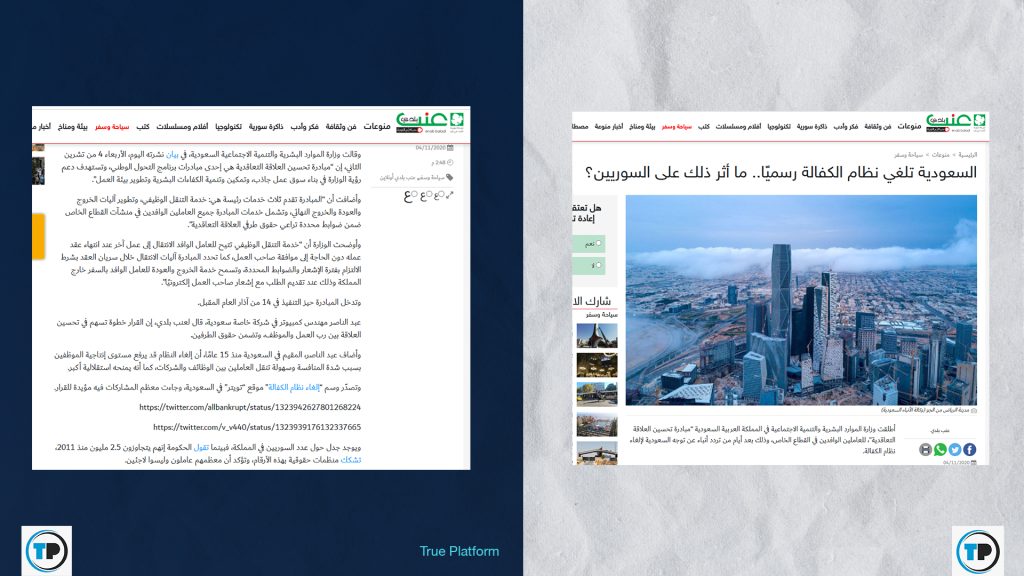This screenshot has height=576, width=1024.
Task: Open the second sidebar thumbnail with night lights
Action: pyautogui.click(x=597, y=365)
